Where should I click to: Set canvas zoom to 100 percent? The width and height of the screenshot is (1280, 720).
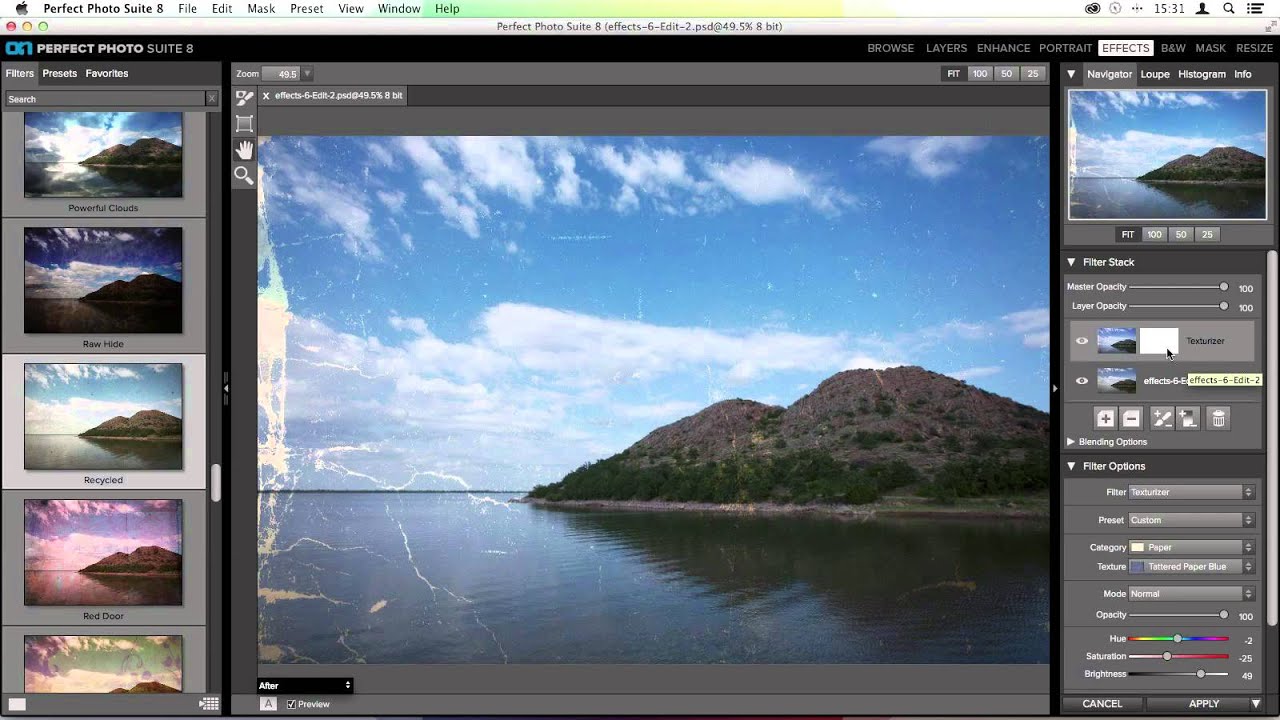click(x=980, y=74)
